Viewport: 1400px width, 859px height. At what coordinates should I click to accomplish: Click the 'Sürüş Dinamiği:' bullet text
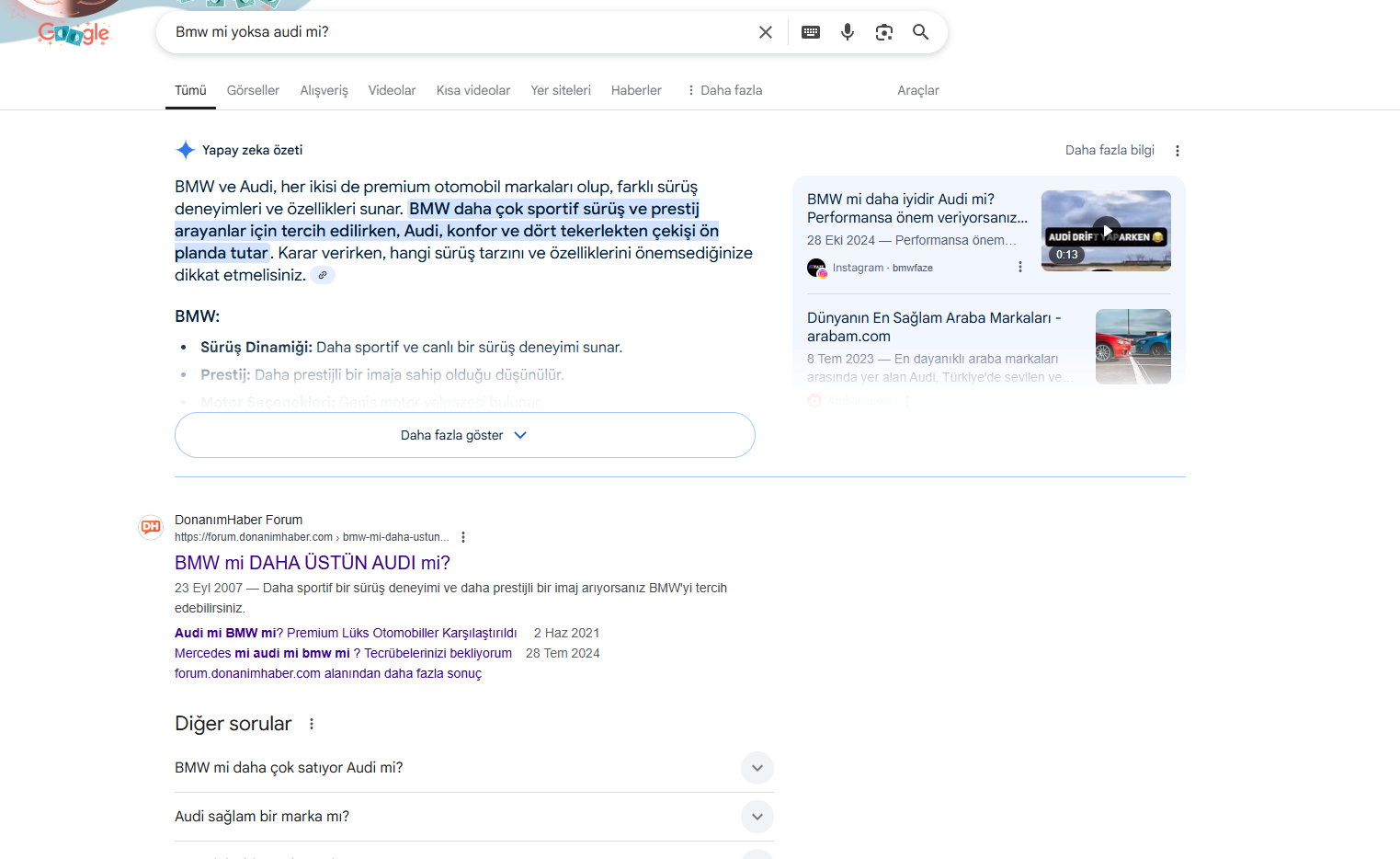(256, 347)
